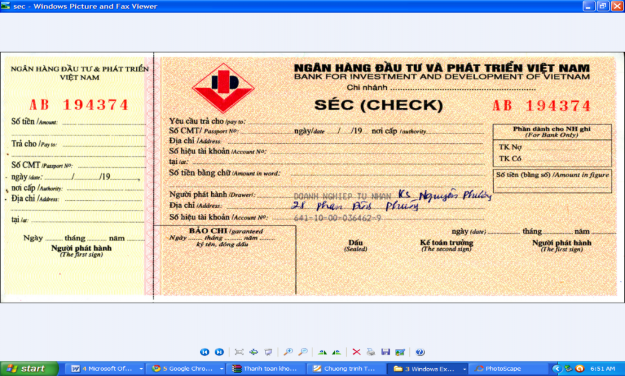Click the Dấu (Sealed) label
Image resolution: width=625 pixels, height=376 pixels.
click(355, 245)
